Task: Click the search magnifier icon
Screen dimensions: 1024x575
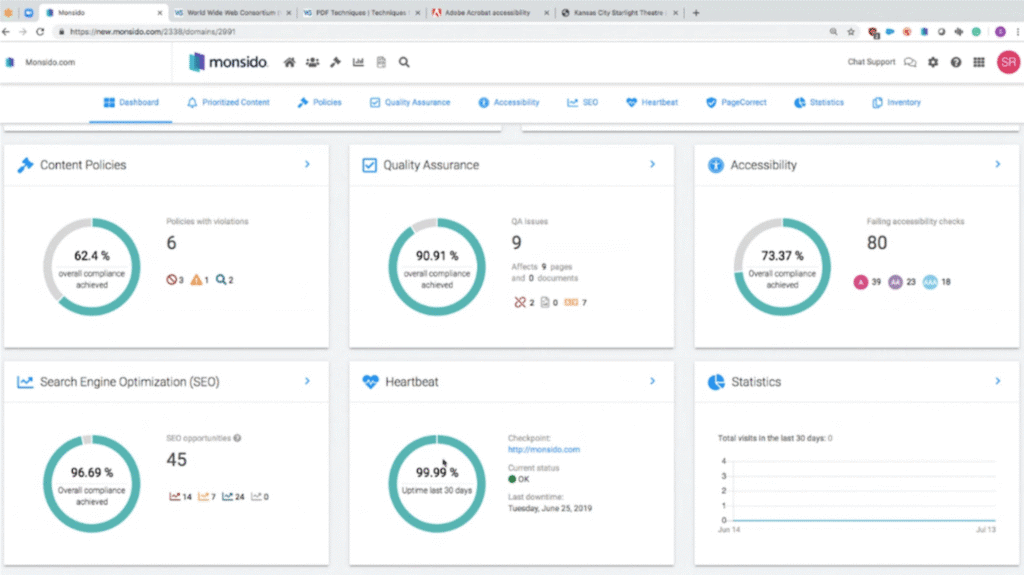Action: point(404,62)
